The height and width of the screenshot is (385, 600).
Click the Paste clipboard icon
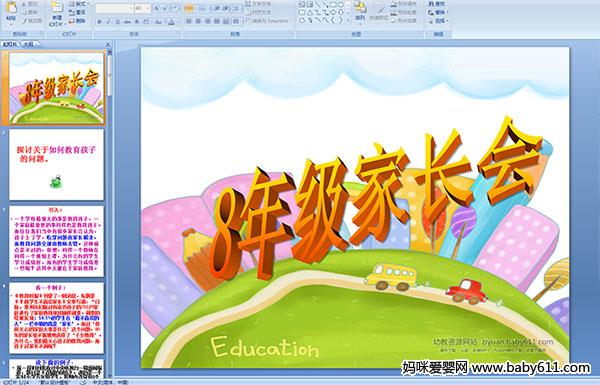pyautogui.click(x=11, y=8)
